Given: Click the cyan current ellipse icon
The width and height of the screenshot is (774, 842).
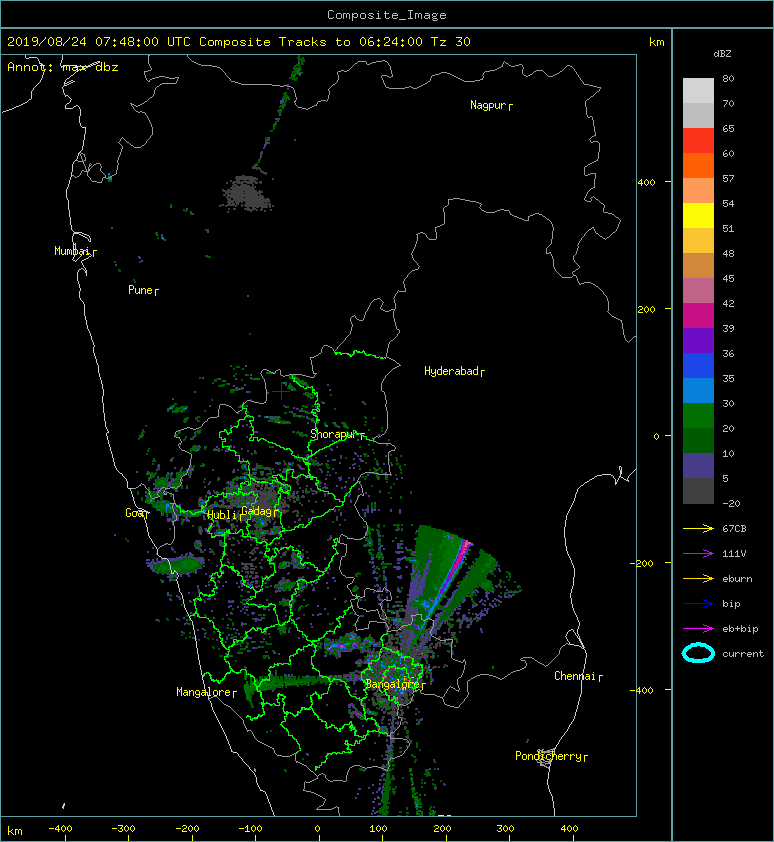Looking at the screenshot, I should (698, 653).
